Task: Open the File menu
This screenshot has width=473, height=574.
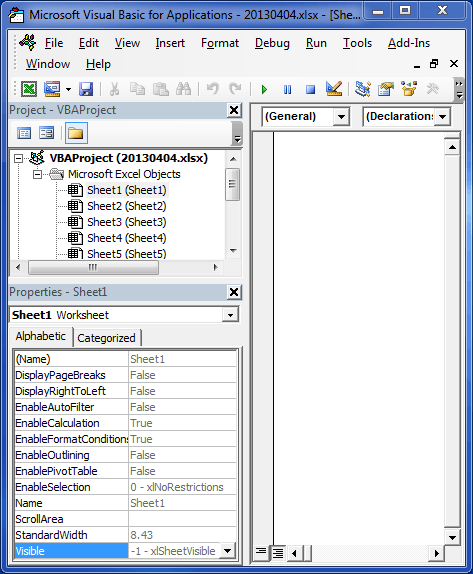Action: (x=54, y=43)
